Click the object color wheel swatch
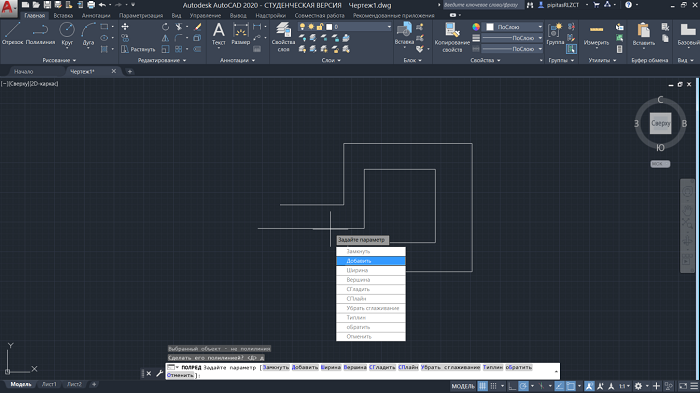The image size is (700, 393). [x=476, y=27]
